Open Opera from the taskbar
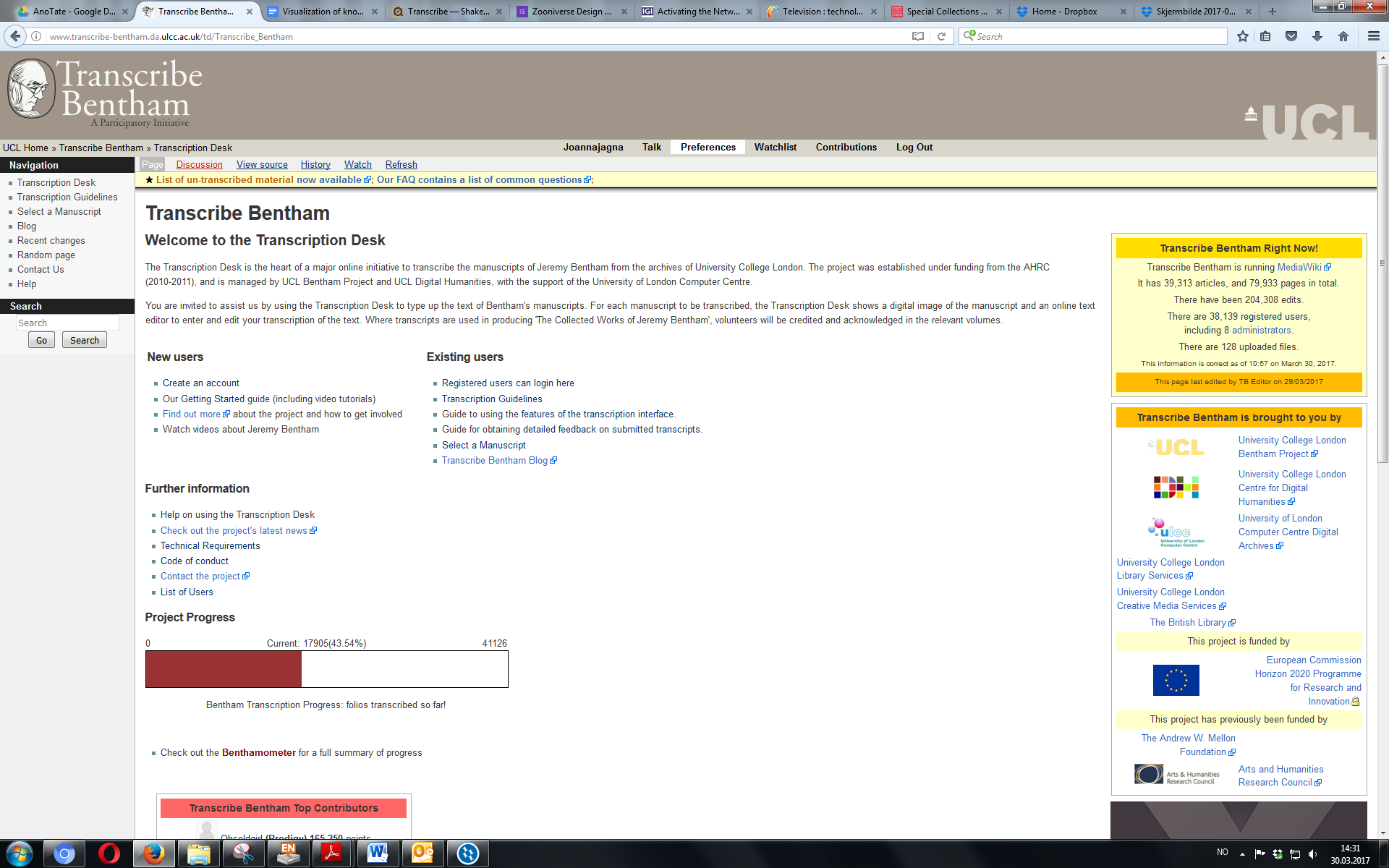 click(109, 854)
